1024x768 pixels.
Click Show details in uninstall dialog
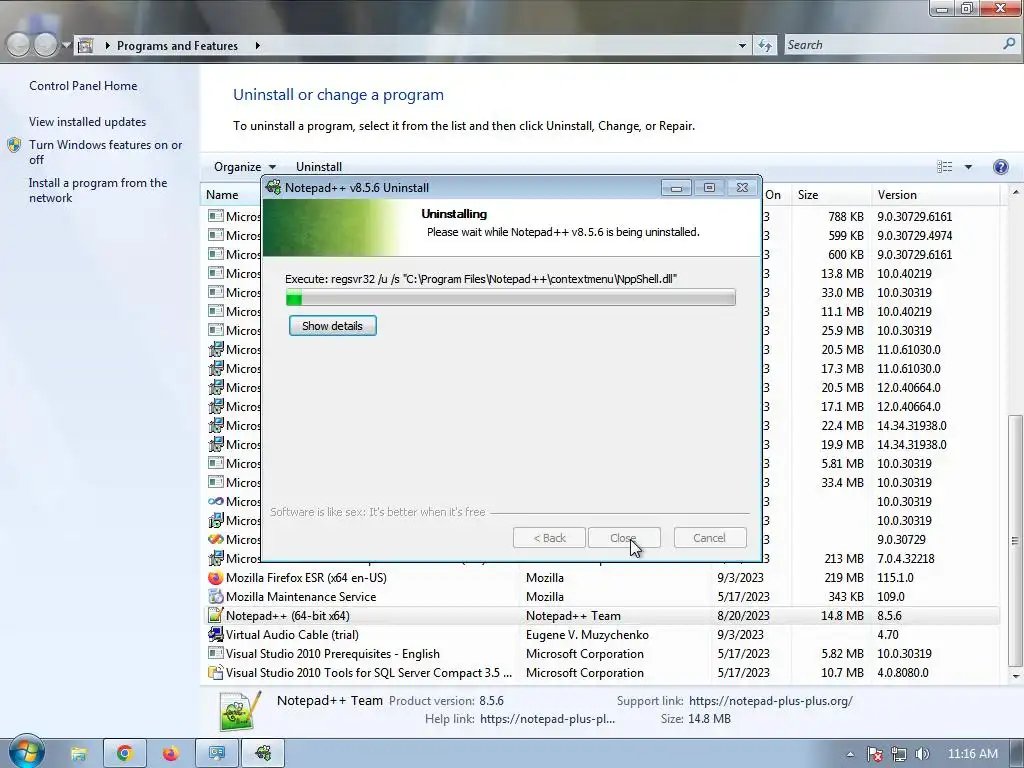(x=332, y=326)
